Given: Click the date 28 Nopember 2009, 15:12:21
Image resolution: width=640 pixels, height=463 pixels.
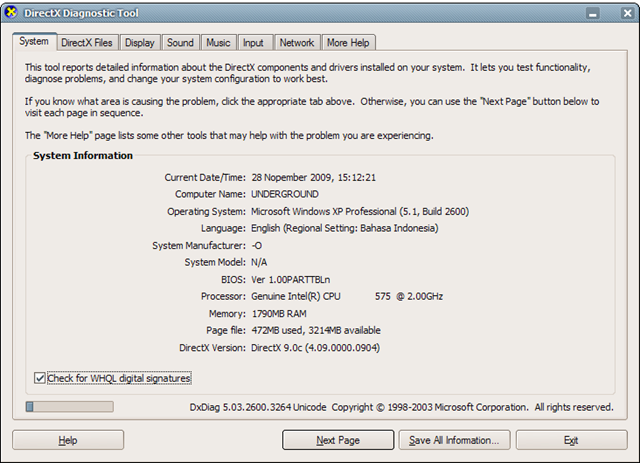Looking at the screenshot, I should [313, 178].
